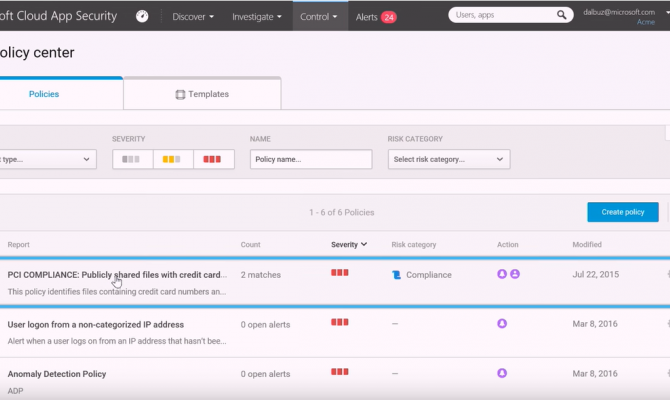Open User logon from non-categorized IP policy
The width and height of the screenshot is (670, 400).
[x=96, y=324]
